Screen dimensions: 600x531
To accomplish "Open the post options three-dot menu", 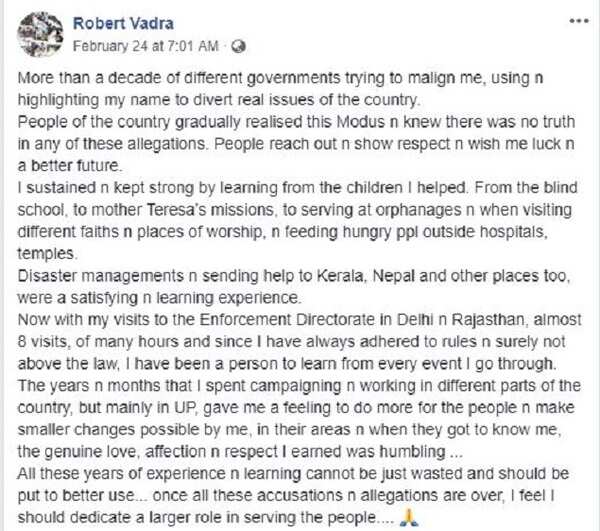I will [x=579, y=20].
